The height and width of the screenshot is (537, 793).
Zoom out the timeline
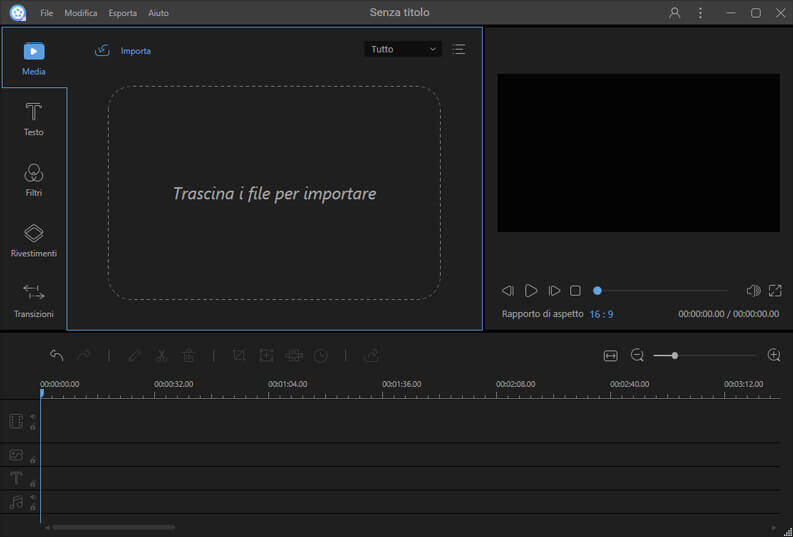[637, 355]
